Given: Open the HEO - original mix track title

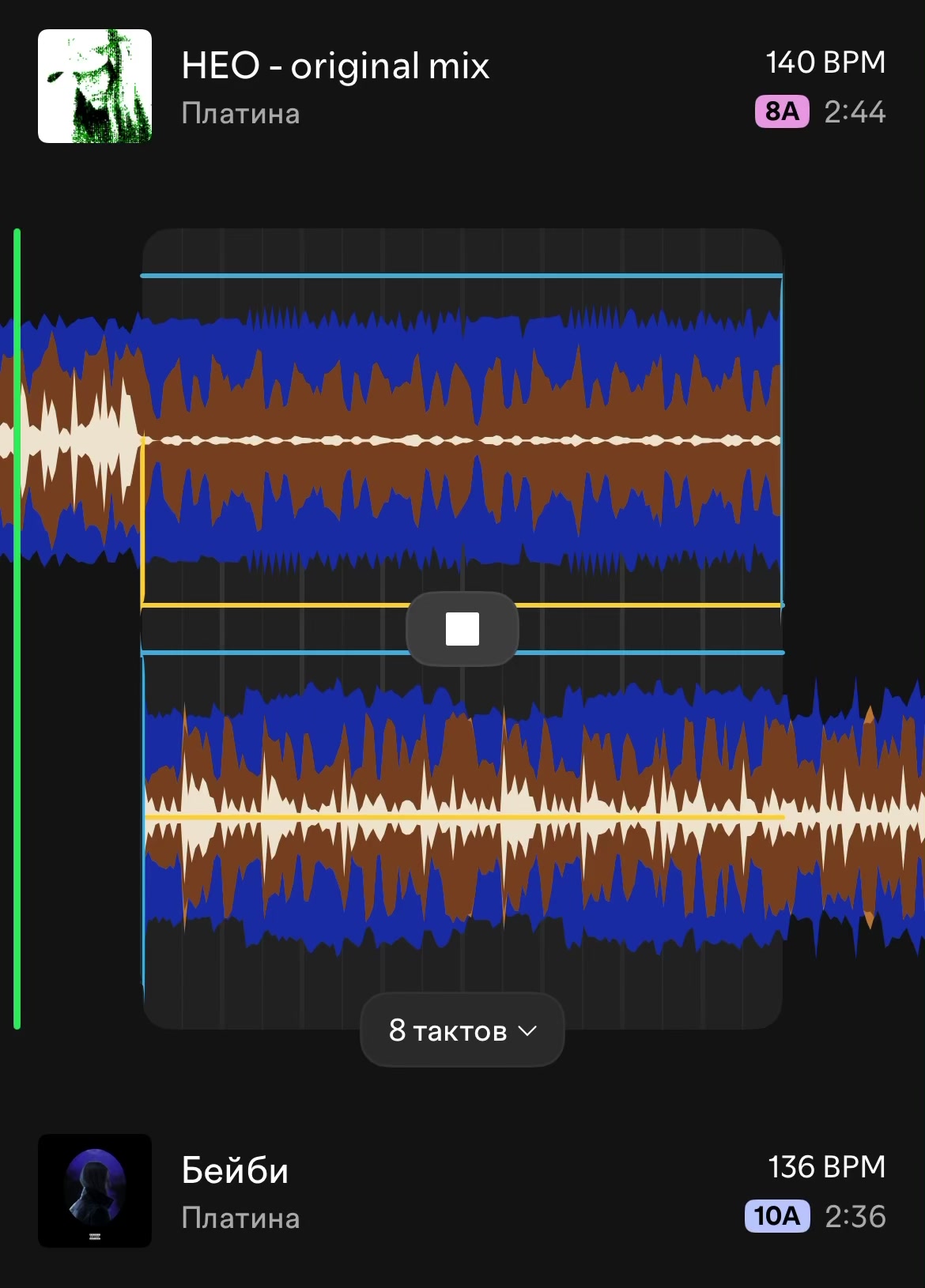Looking at the screenshot, I should tap(335, 66).
